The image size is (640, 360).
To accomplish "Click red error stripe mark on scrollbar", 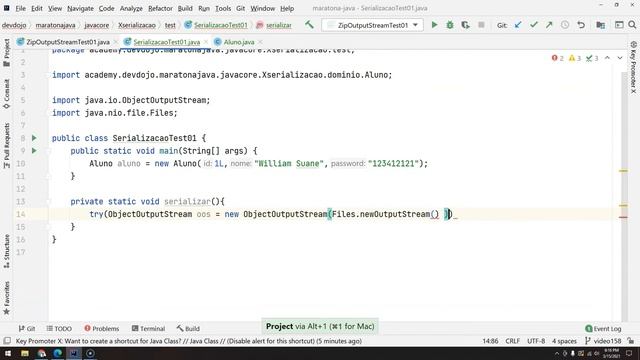I will 623,217.
